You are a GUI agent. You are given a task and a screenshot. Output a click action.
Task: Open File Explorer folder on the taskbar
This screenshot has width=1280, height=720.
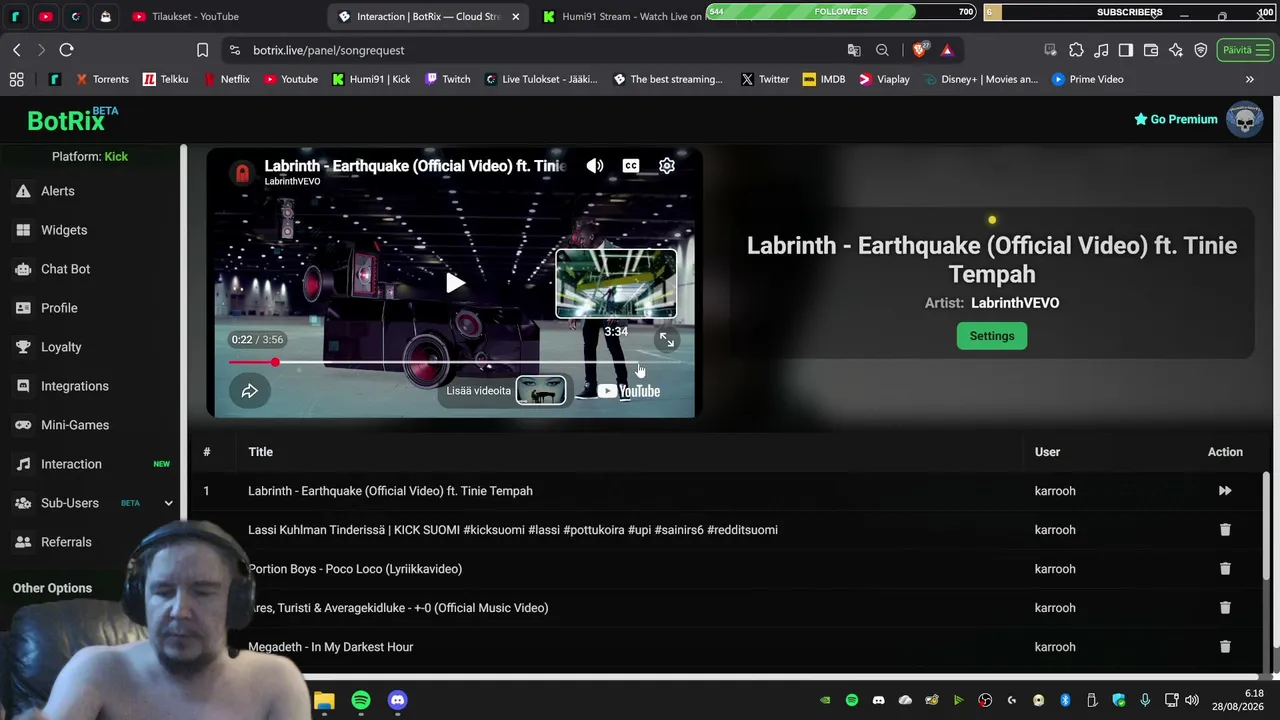(324, 700)
